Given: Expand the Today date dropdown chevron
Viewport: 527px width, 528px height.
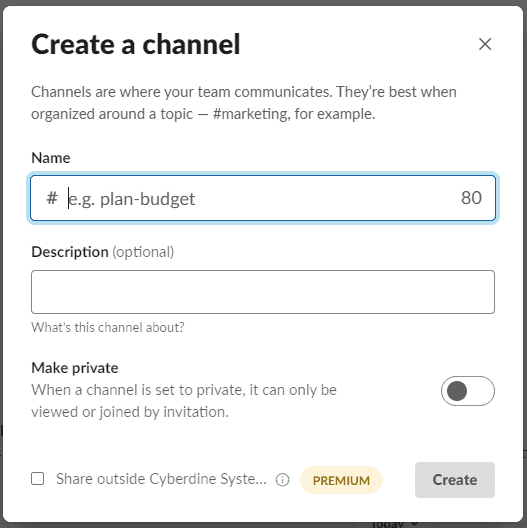Looking at the screenshot, I should [415, 524].
